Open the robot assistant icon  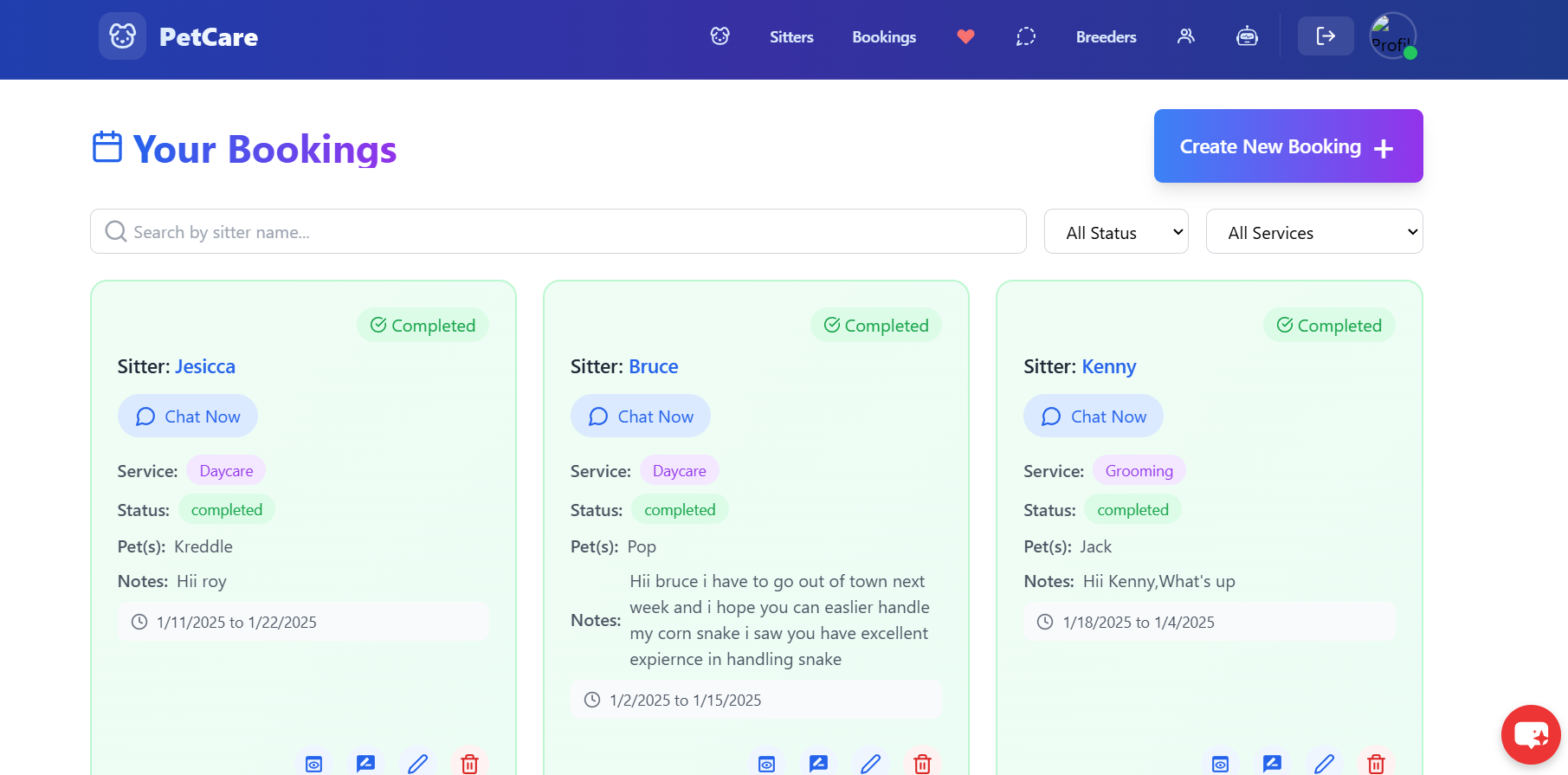click(1247, 36)
